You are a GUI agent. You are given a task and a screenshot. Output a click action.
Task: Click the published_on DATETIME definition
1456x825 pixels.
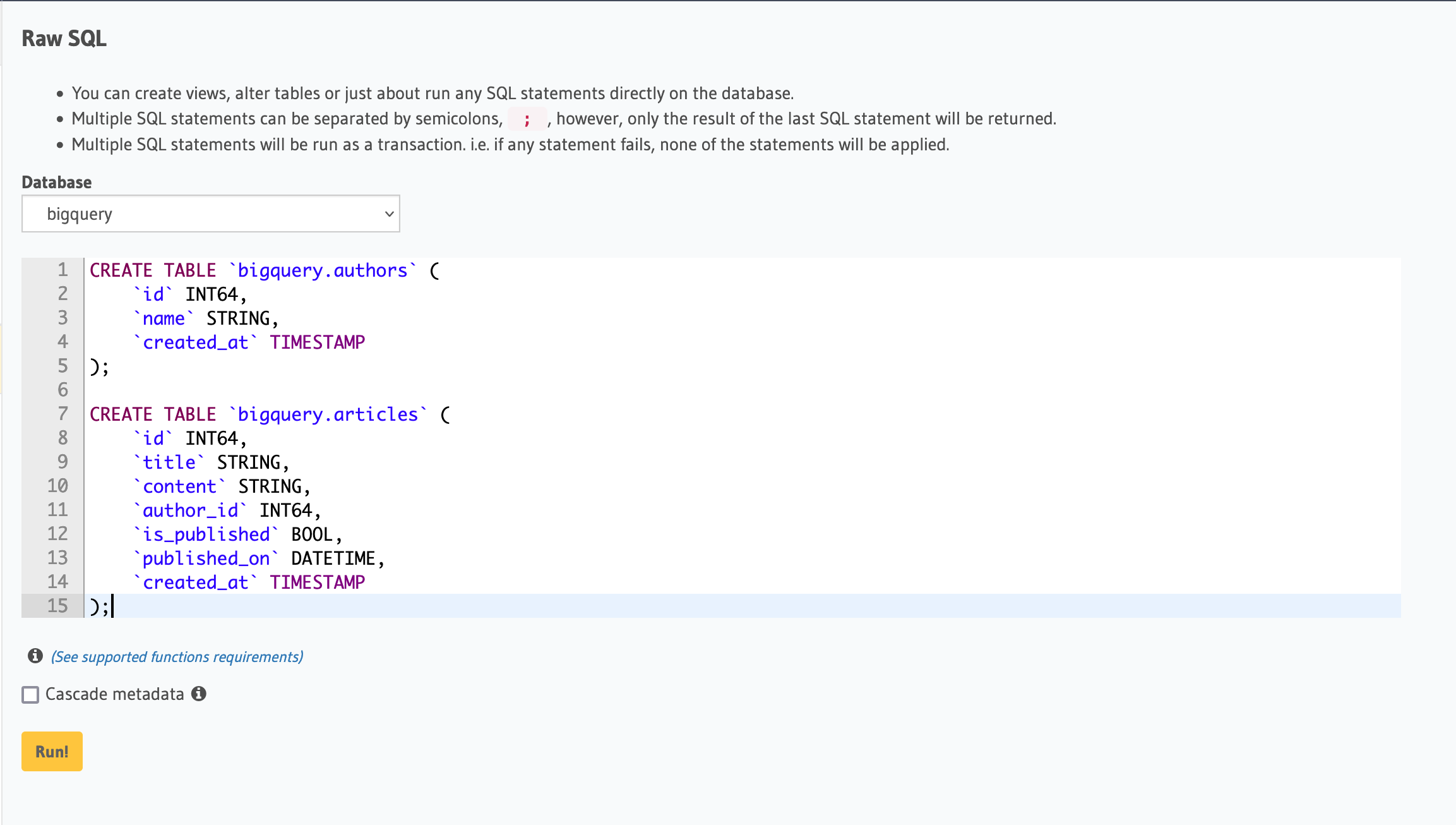pos(259,558)
